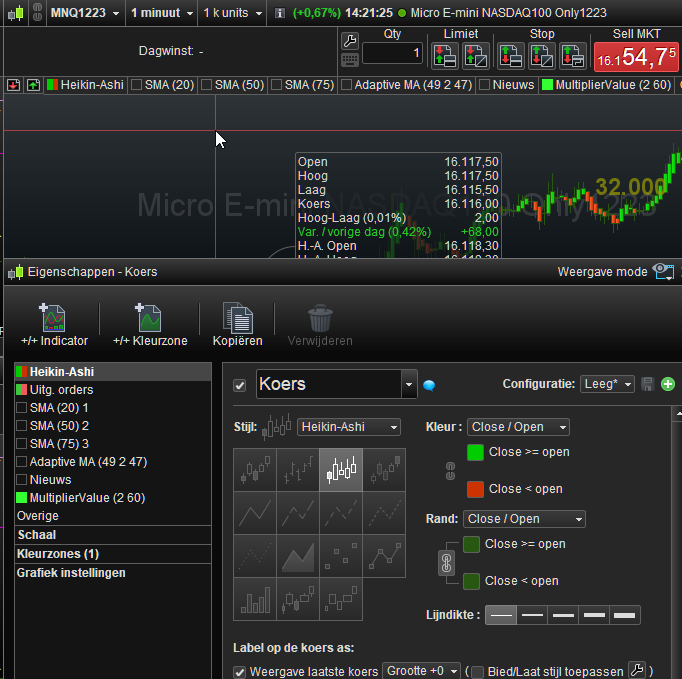Viewport: 682px width, 679px height.
Task: Click the +/+ Indicator icon
Action: [53, 318]
